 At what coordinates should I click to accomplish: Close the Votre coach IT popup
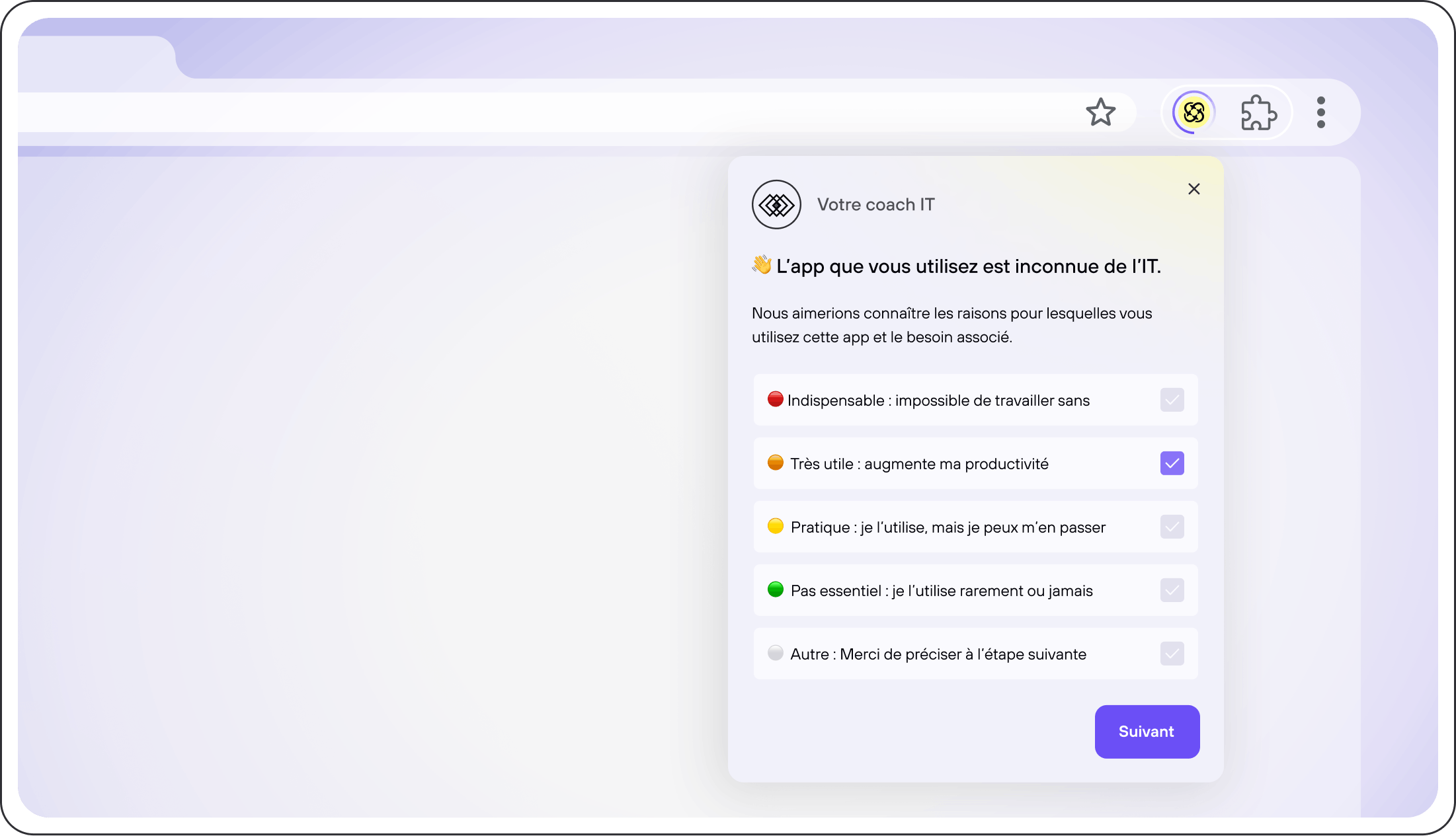(x=1193, y=189)
